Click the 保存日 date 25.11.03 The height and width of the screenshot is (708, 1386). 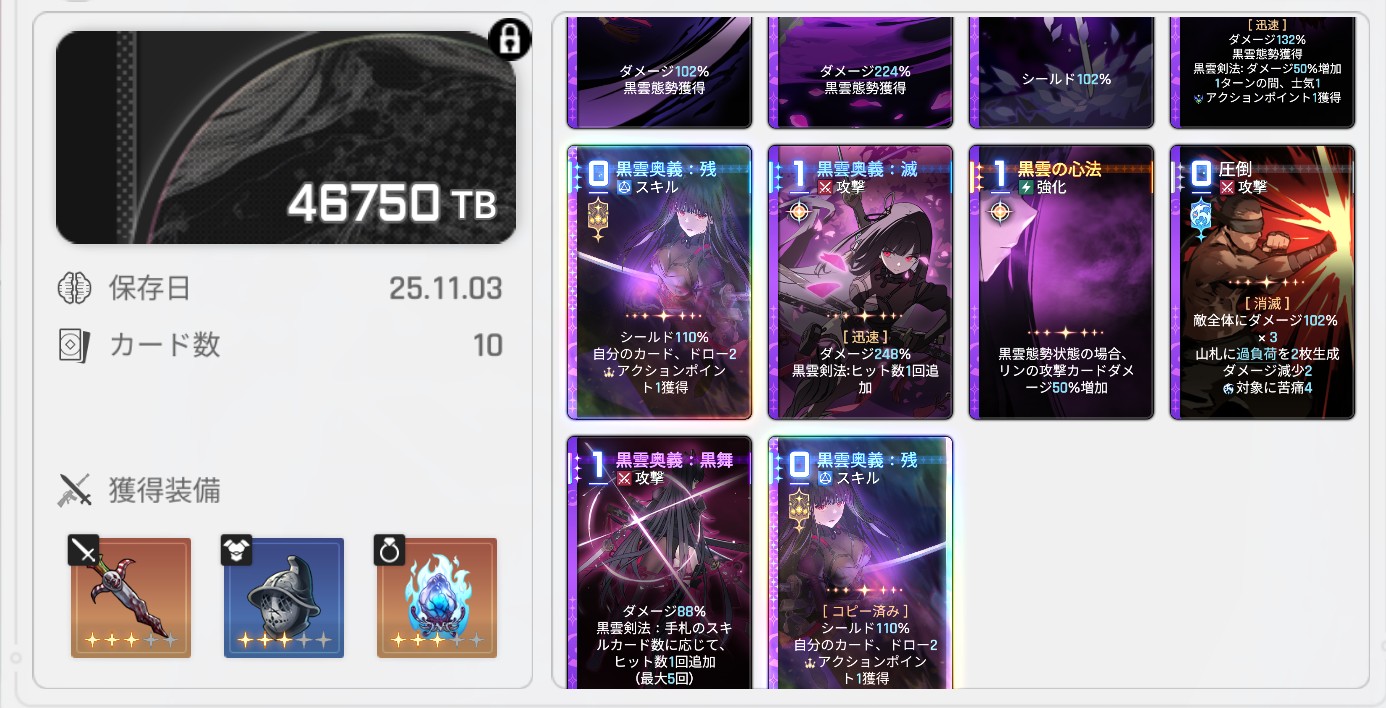445,289
